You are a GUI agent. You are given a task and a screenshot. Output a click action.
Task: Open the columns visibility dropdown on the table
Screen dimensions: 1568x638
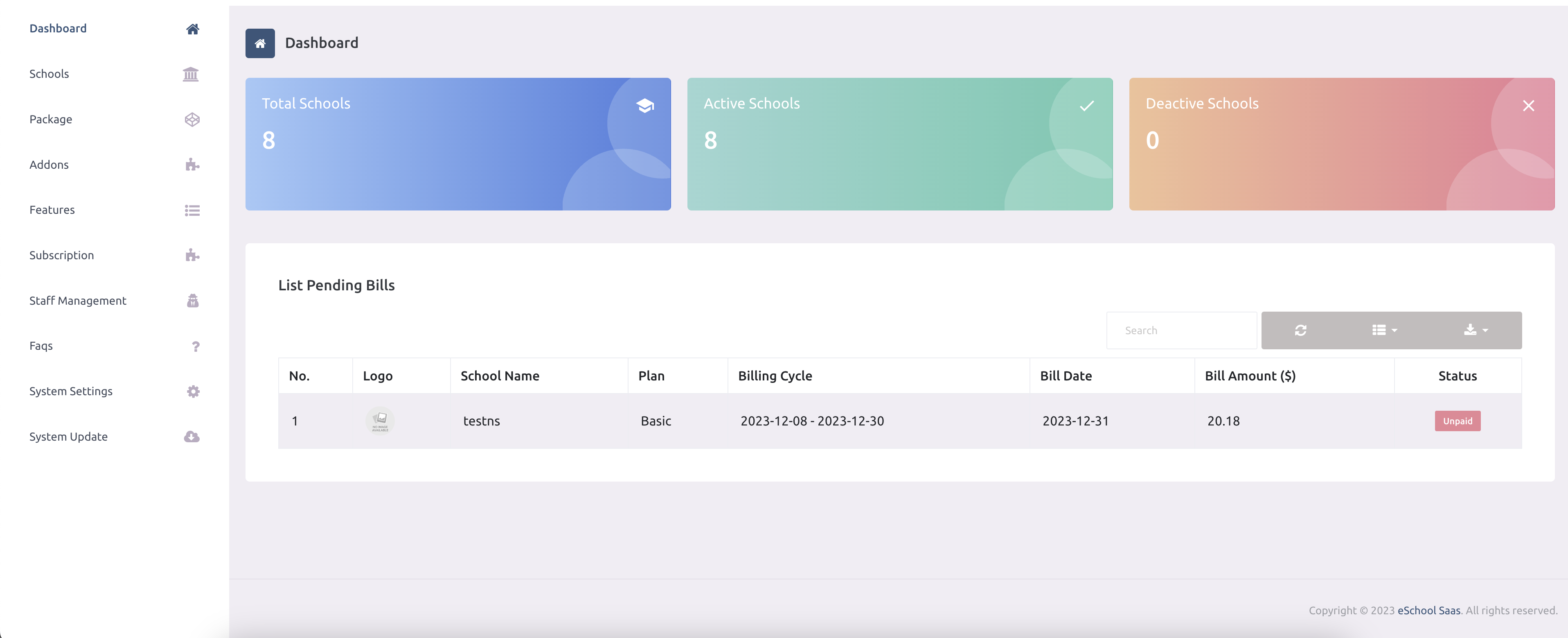click(1383, 330)
